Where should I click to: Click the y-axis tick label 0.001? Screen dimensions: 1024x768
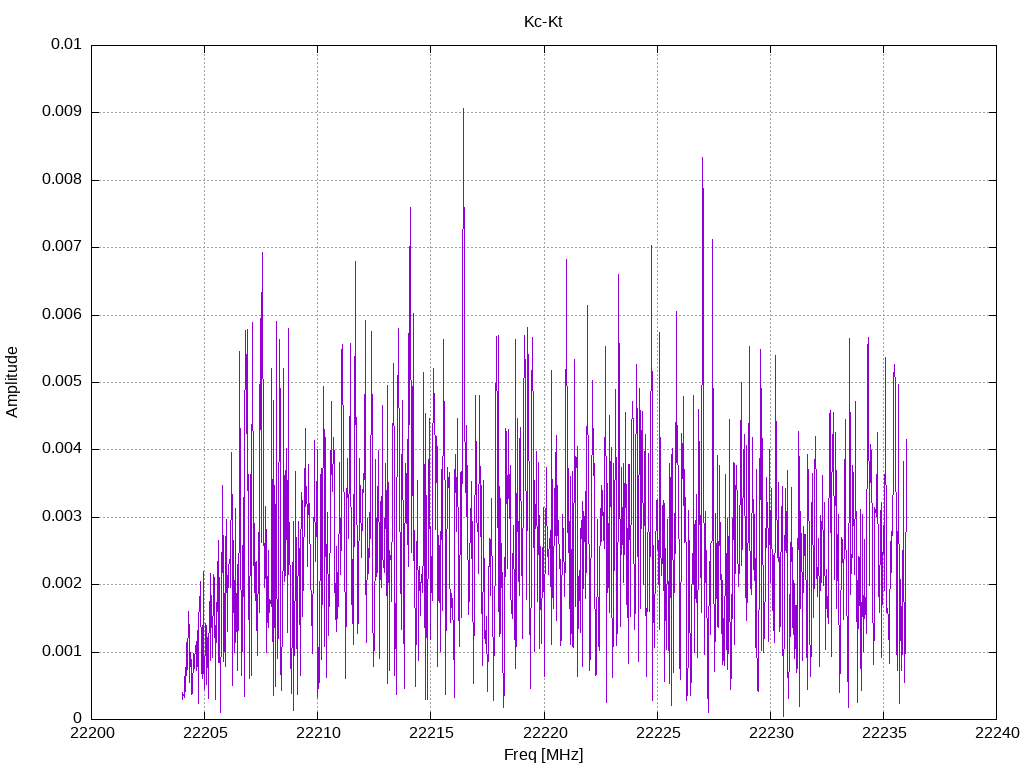click(62, 652)
